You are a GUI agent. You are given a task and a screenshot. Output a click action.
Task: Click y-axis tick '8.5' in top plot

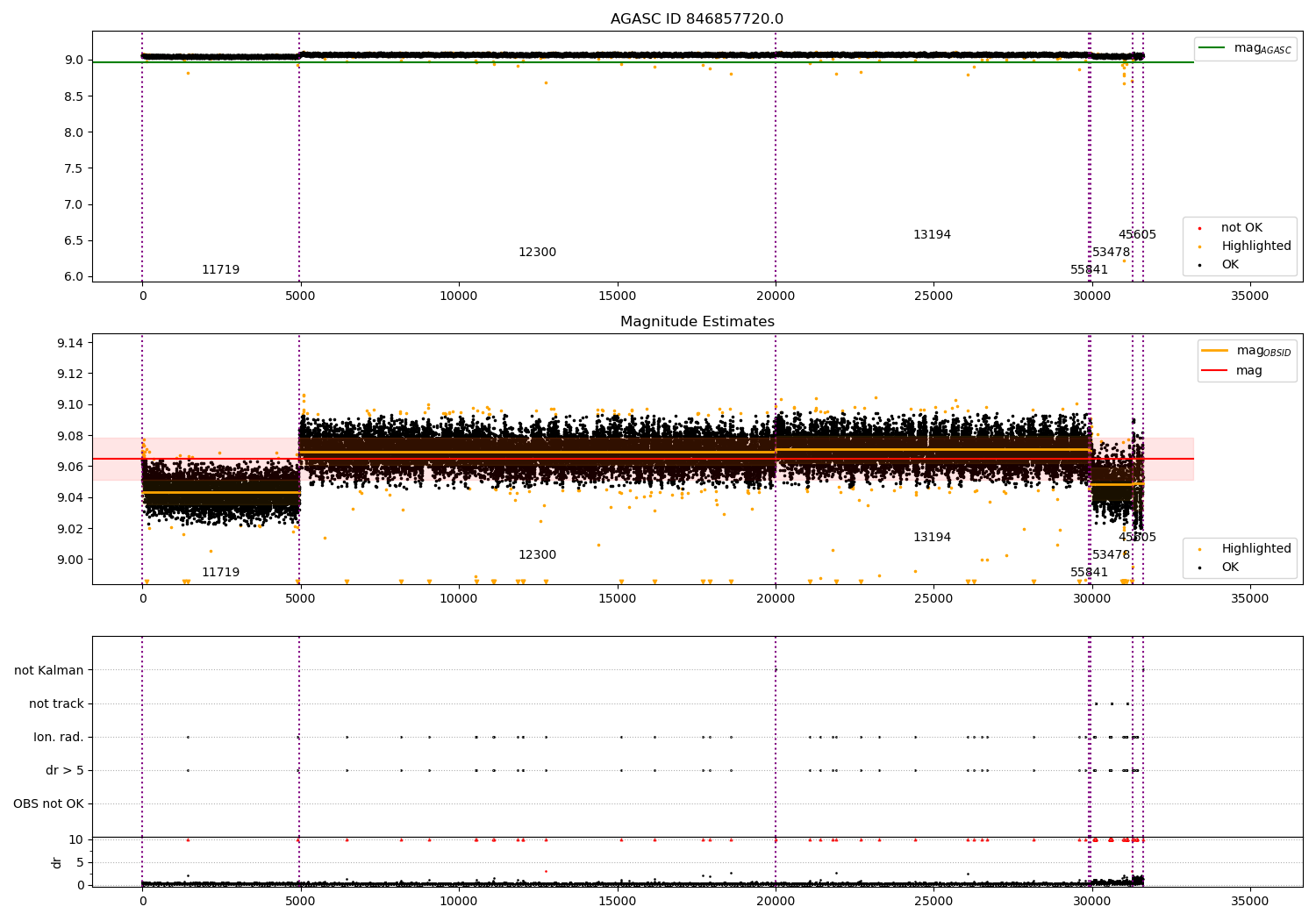[75, 96]
